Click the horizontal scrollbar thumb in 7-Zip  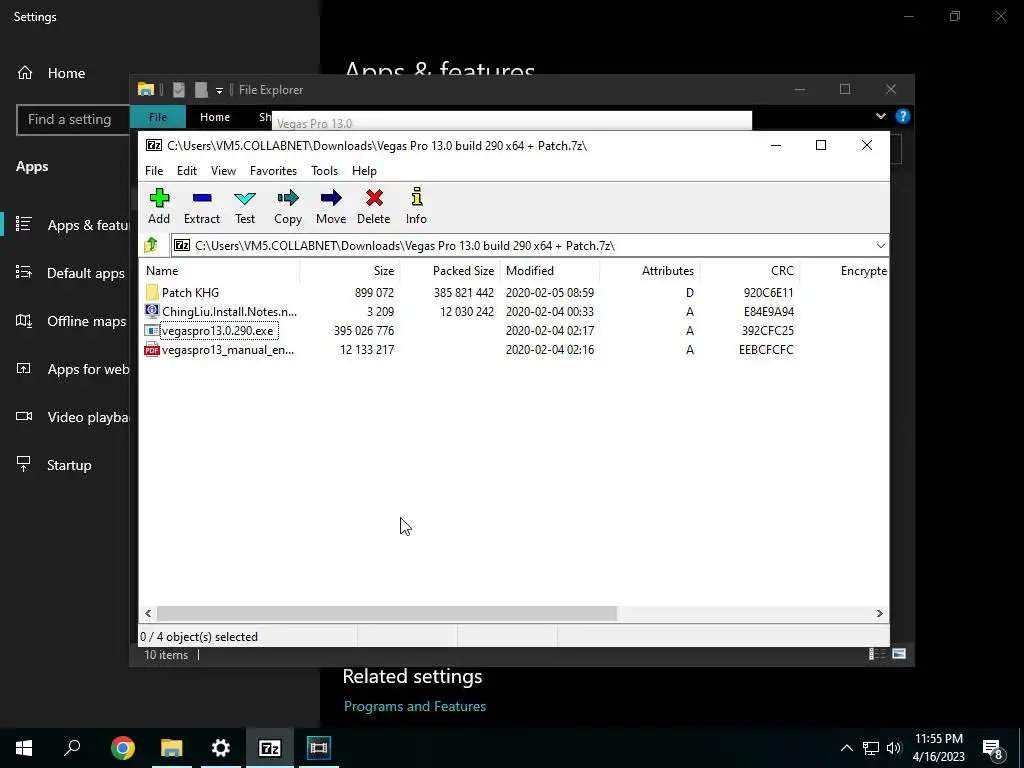click(387, 613)
